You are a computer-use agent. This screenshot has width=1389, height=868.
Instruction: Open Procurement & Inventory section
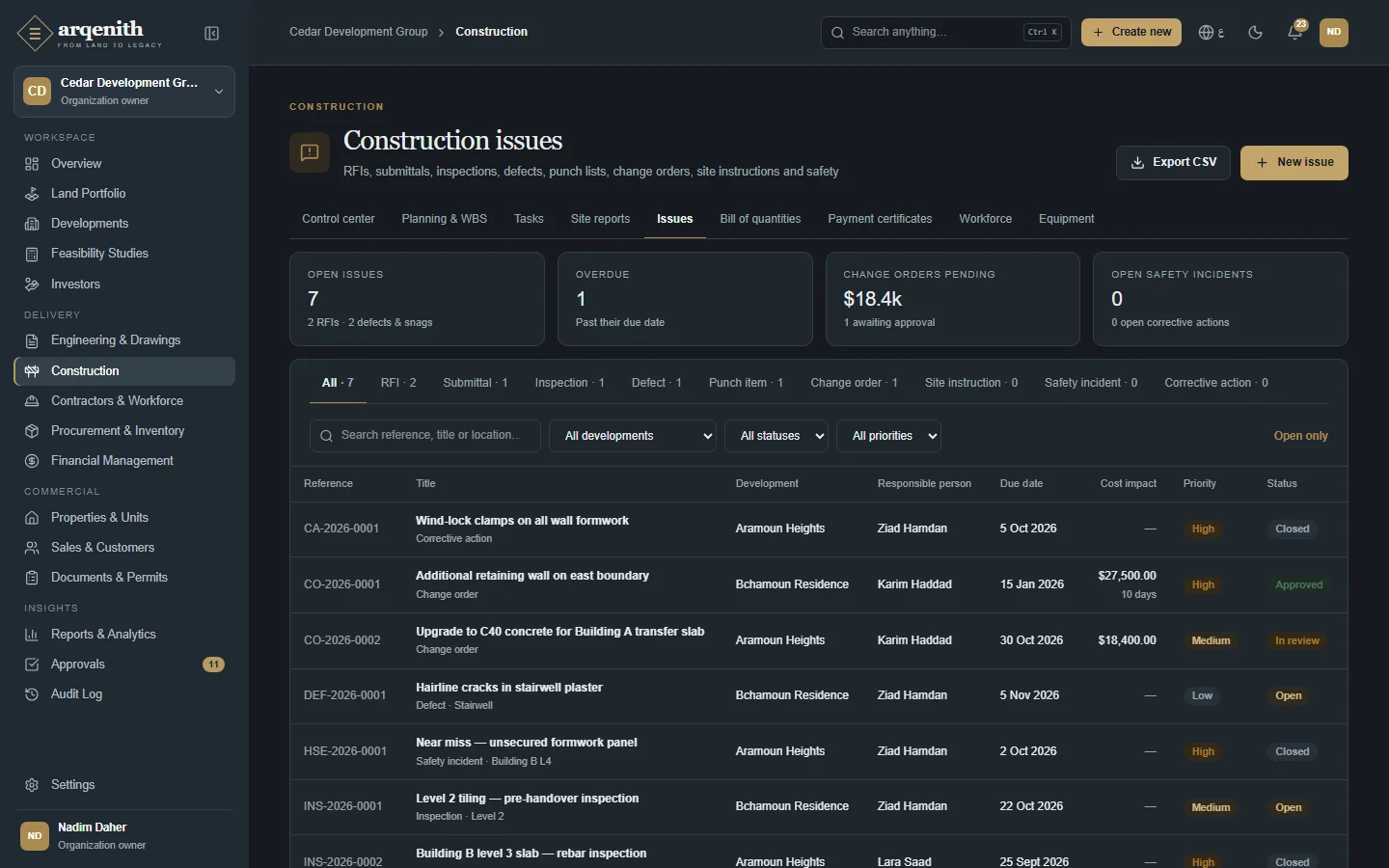[124, 431]
